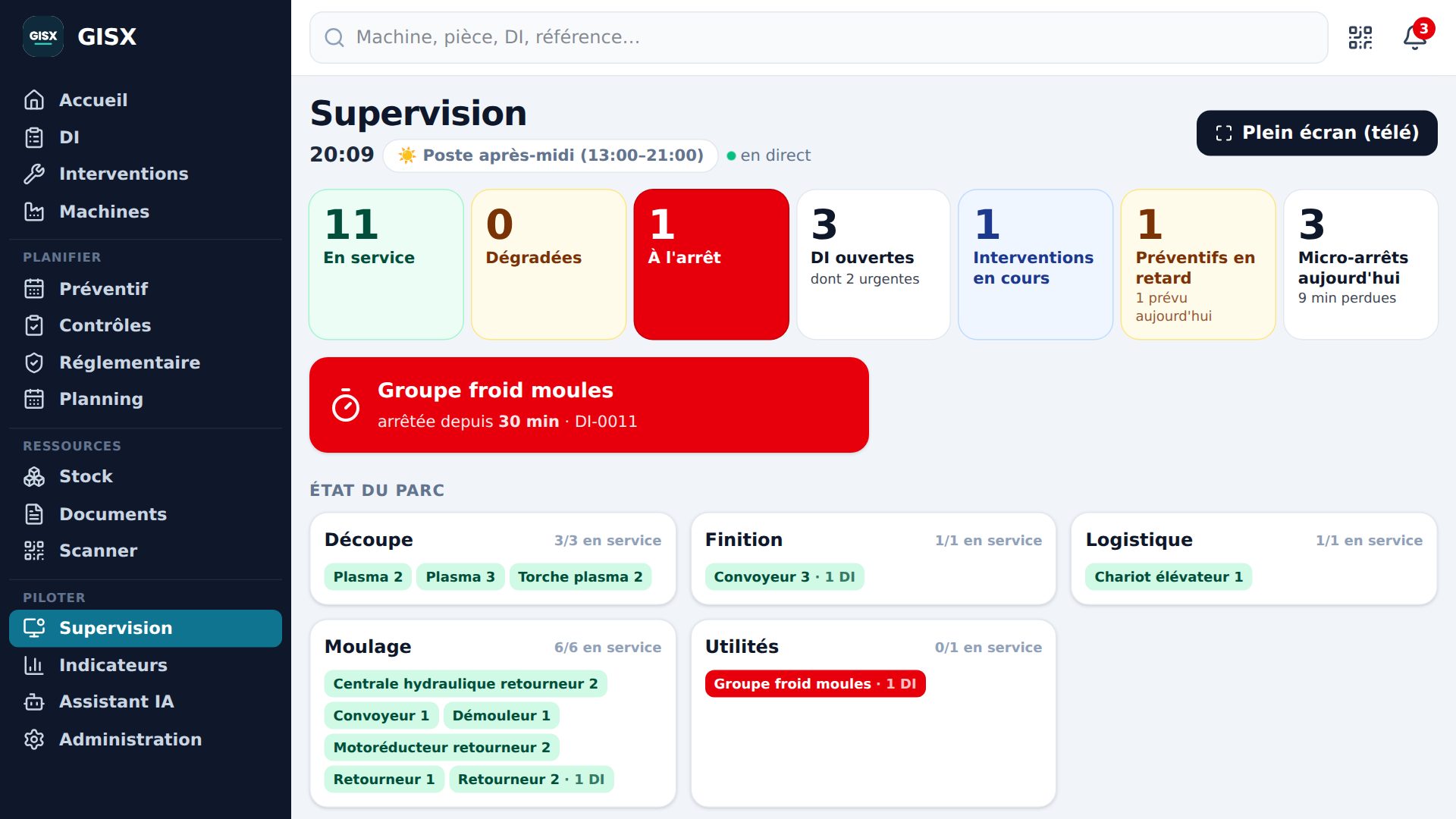Screen dimensions: 1456x819
Task: Click the Scanner QR icon in sidebar
Action: (34, 551)
